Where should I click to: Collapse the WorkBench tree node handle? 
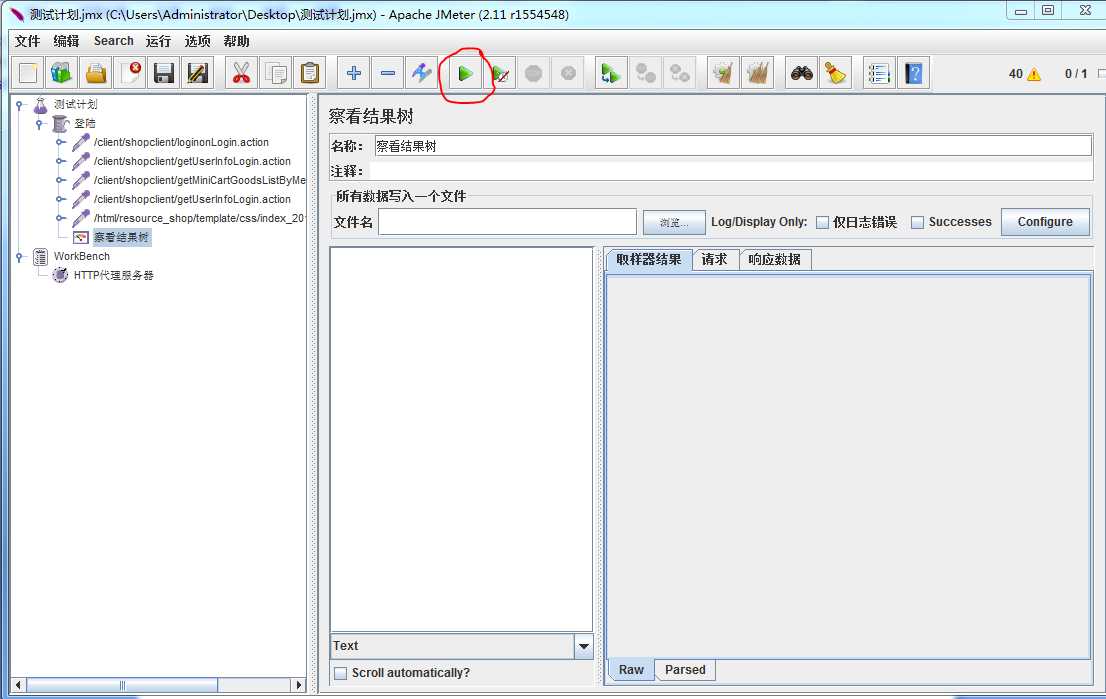tap(20, 257)
